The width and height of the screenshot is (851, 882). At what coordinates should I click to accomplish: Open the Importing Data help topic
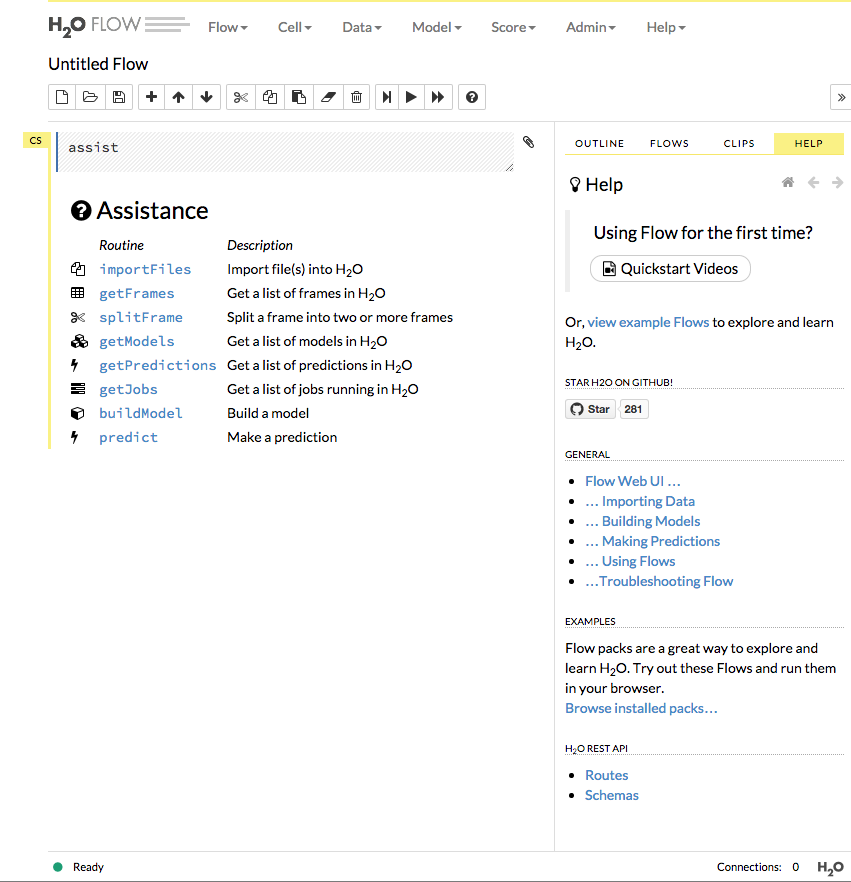click(x=640, y=501)
